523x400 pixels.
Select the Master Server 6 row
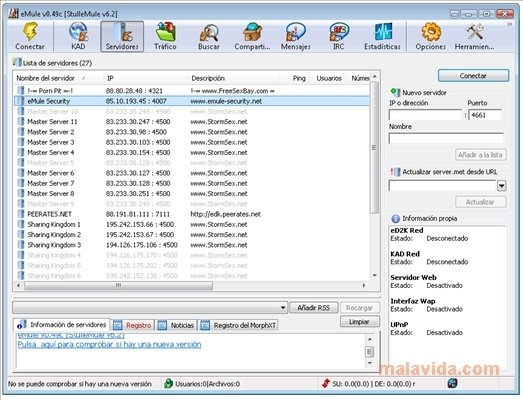tap(192, 173)
